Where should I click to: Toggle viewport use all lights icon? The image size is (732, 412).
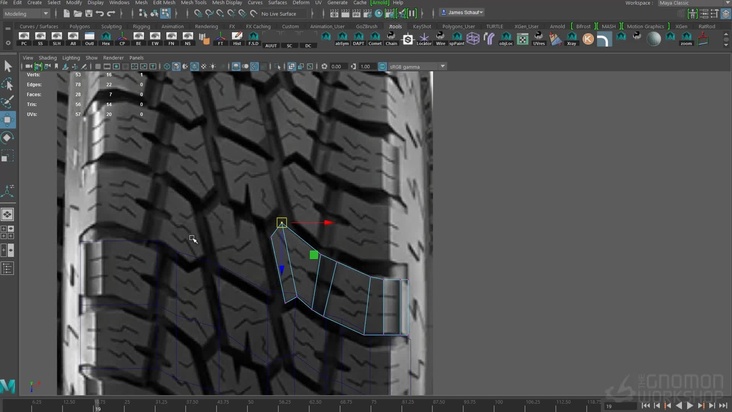tap(212, 67)
